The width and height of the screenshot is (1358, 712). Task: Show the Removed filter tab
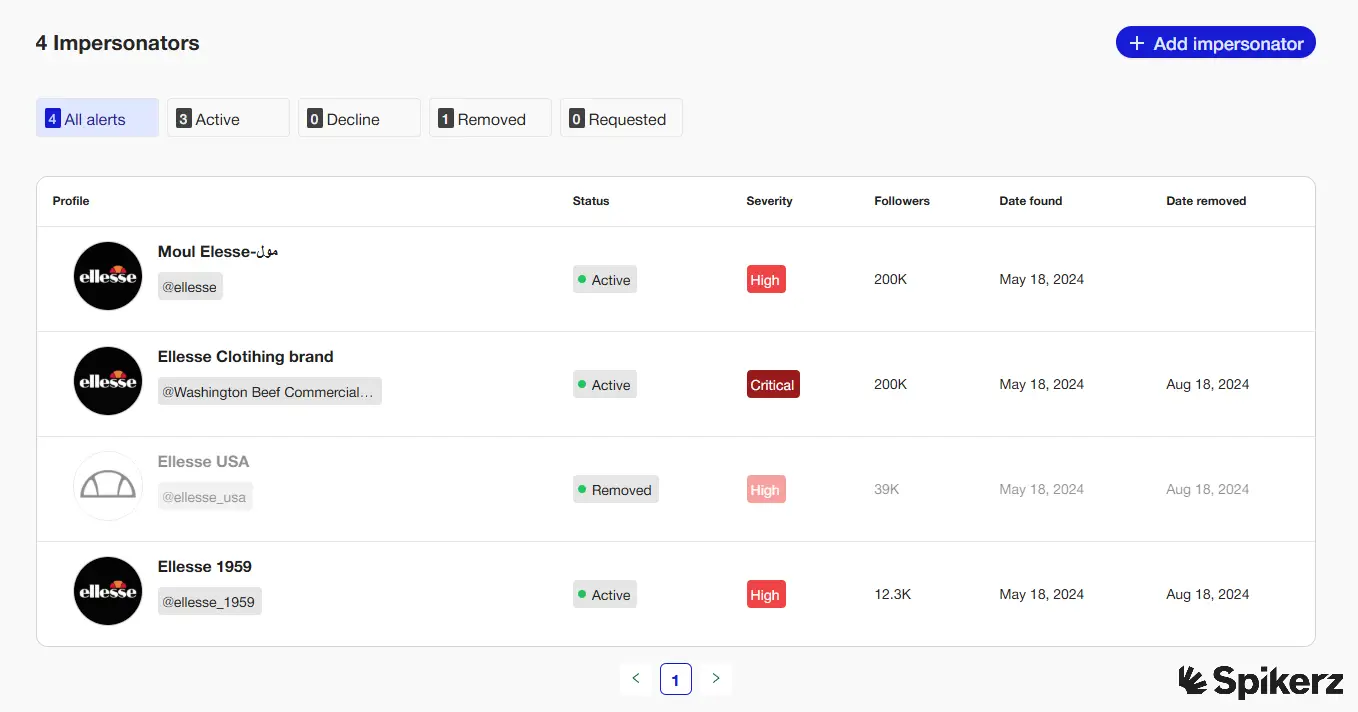tap(490, 118)
